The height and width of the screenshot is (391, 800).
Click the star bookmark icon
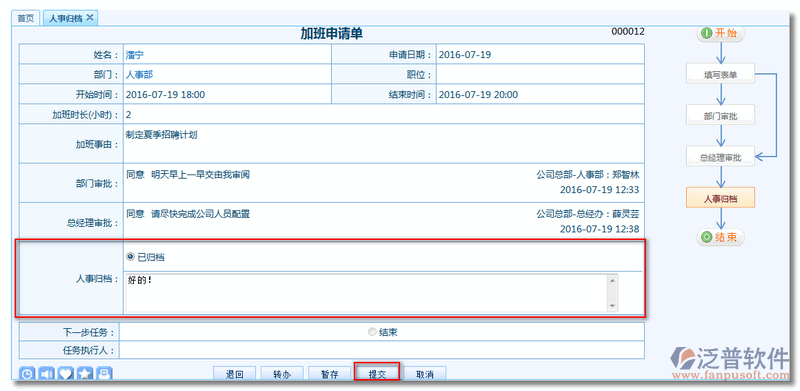pyautogui.click(x=85, y=374)
